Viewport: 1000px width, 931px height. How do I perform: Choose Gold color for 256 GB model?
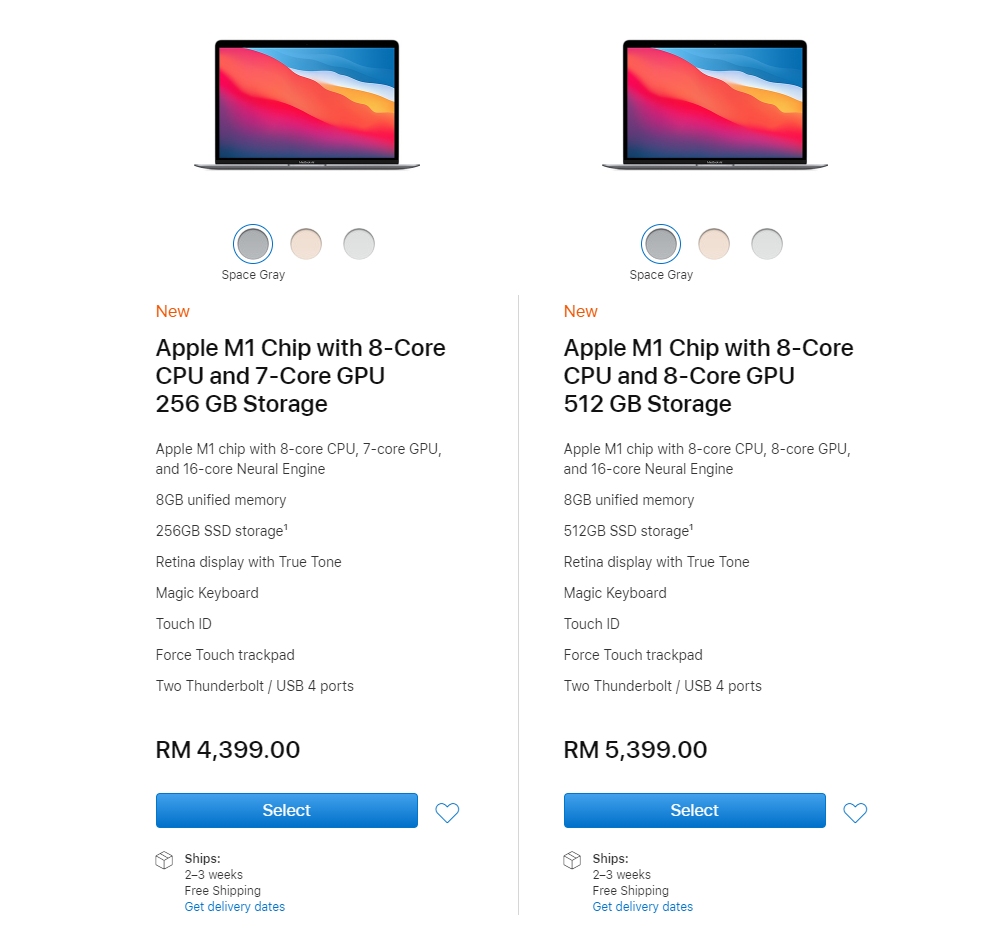pyautogui.click(x=306, y=243)
